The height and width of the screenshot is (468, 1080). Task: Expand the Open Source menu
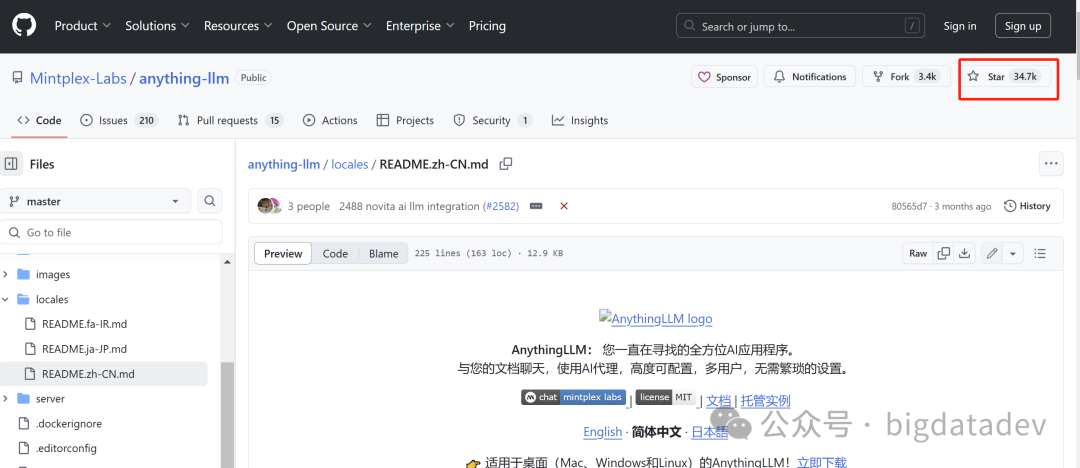pyautogui.click(x=329, y=26)
